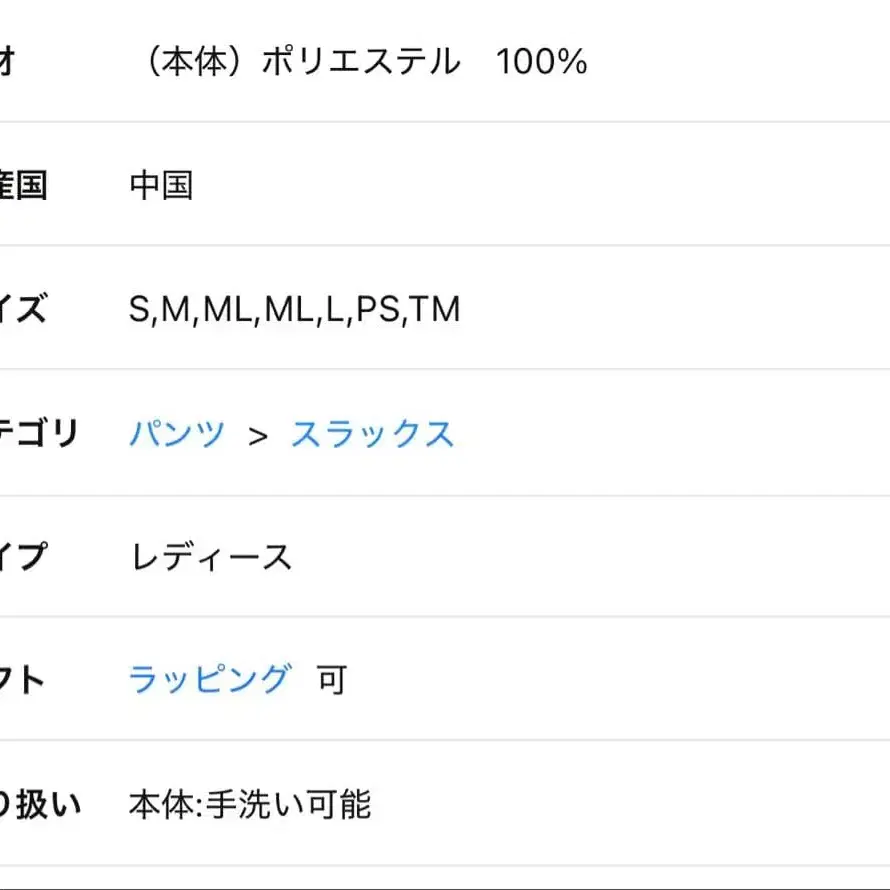
Task: Click the divider line below the size row
Action: coord(445,370)
